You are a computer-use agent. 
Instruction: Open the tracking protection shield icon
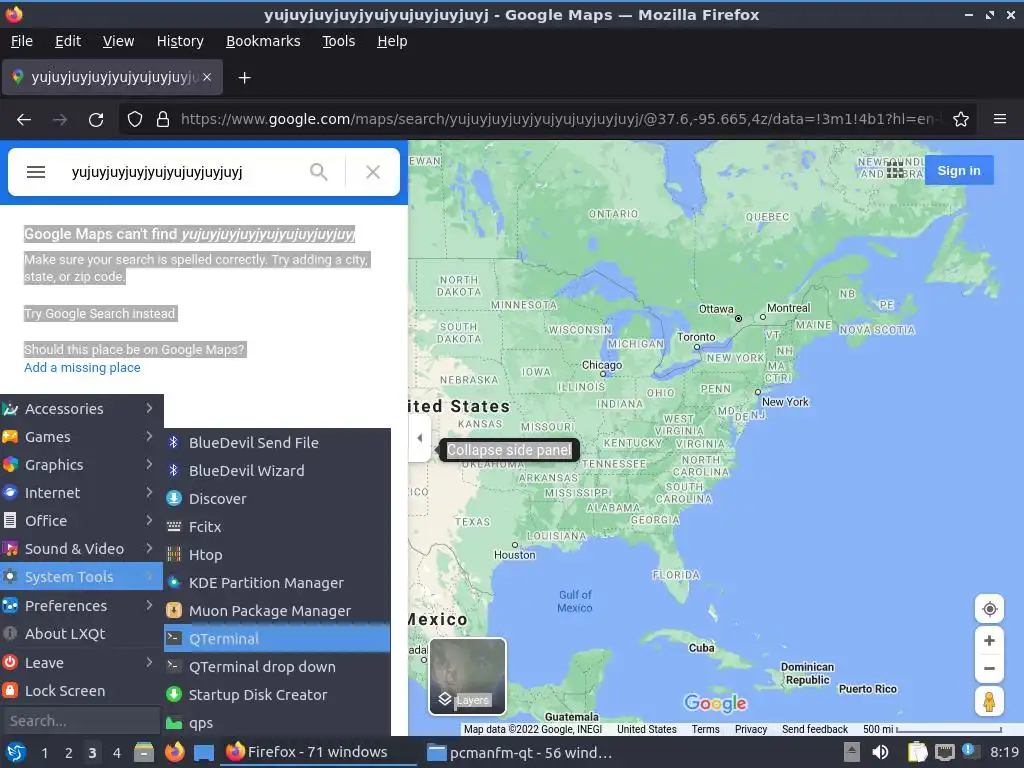pyautogui.click(x=135, y=120)
